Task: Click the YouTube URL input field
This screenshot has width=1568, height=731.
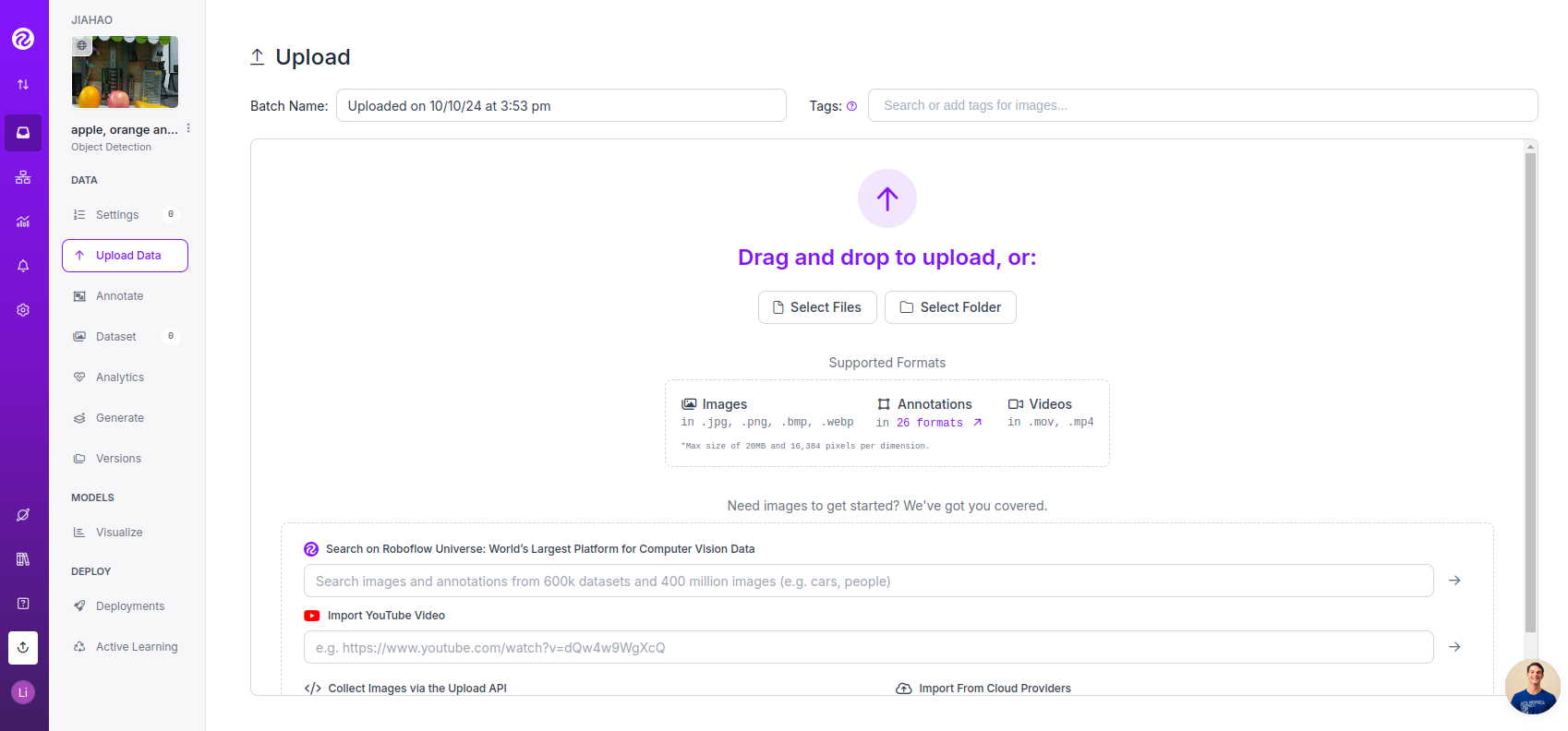Action: (868, 647)
